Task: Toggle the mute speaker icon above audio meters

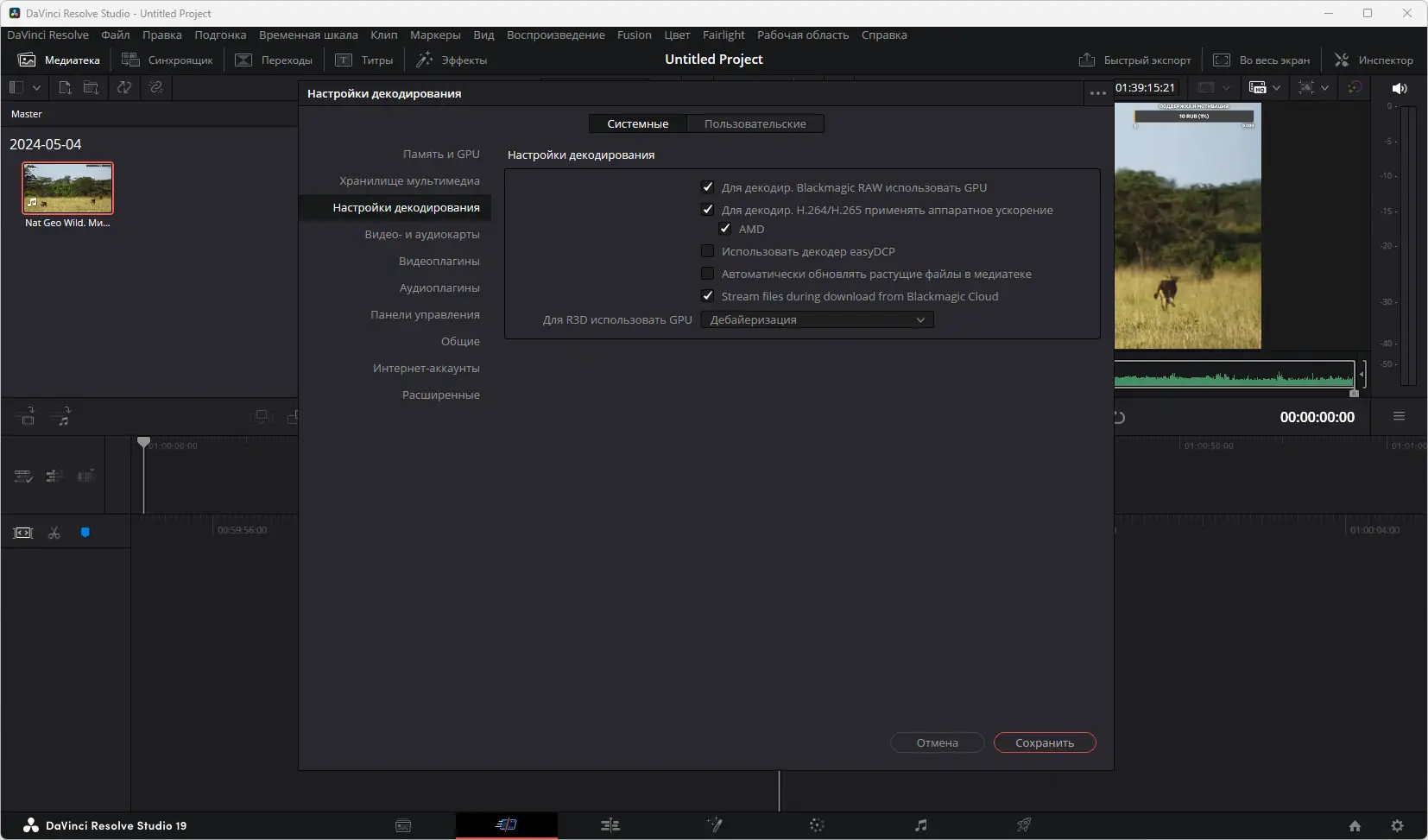Action: coord(1400,88)
